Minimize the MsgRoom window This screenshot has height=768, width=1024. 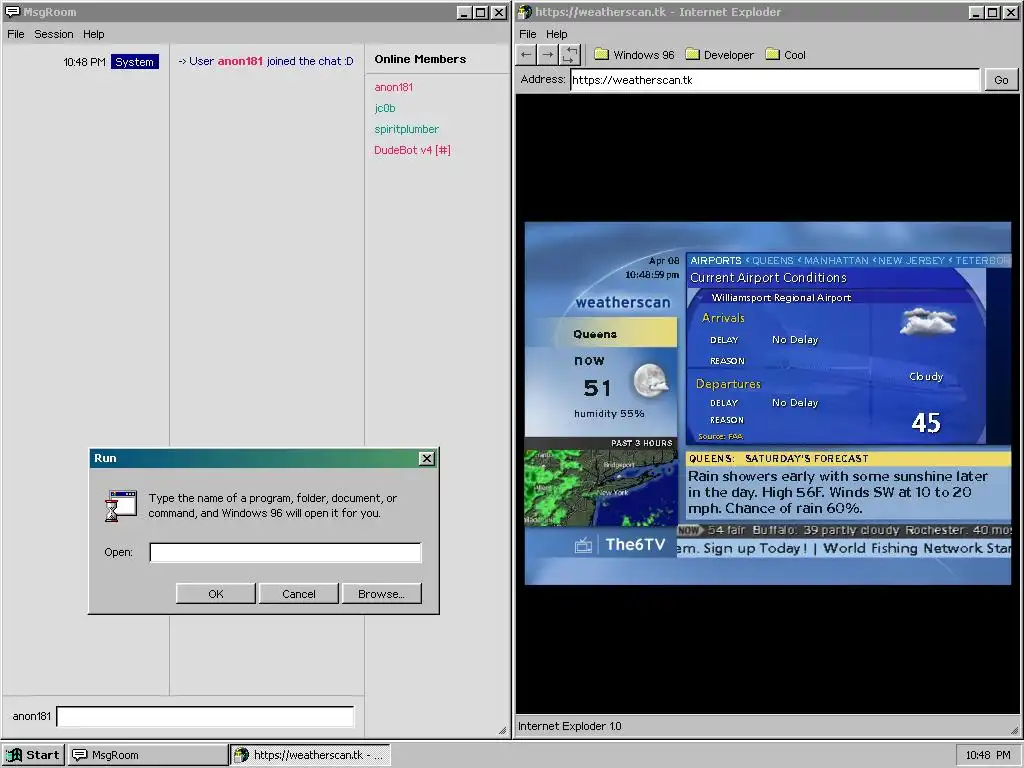point(464,12)
